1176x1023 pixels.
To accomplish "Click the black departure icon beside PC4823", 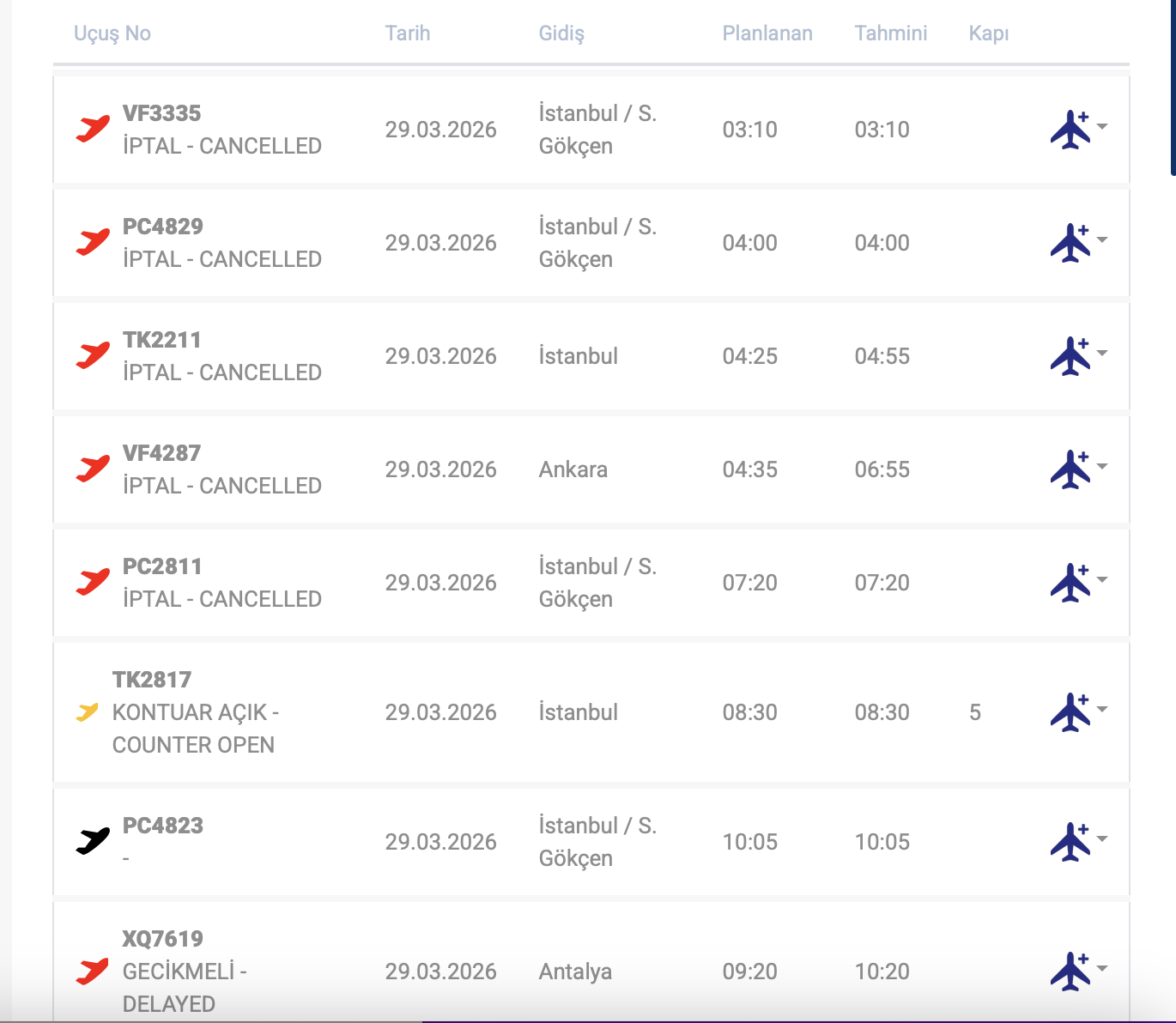I will coord(93,841).
